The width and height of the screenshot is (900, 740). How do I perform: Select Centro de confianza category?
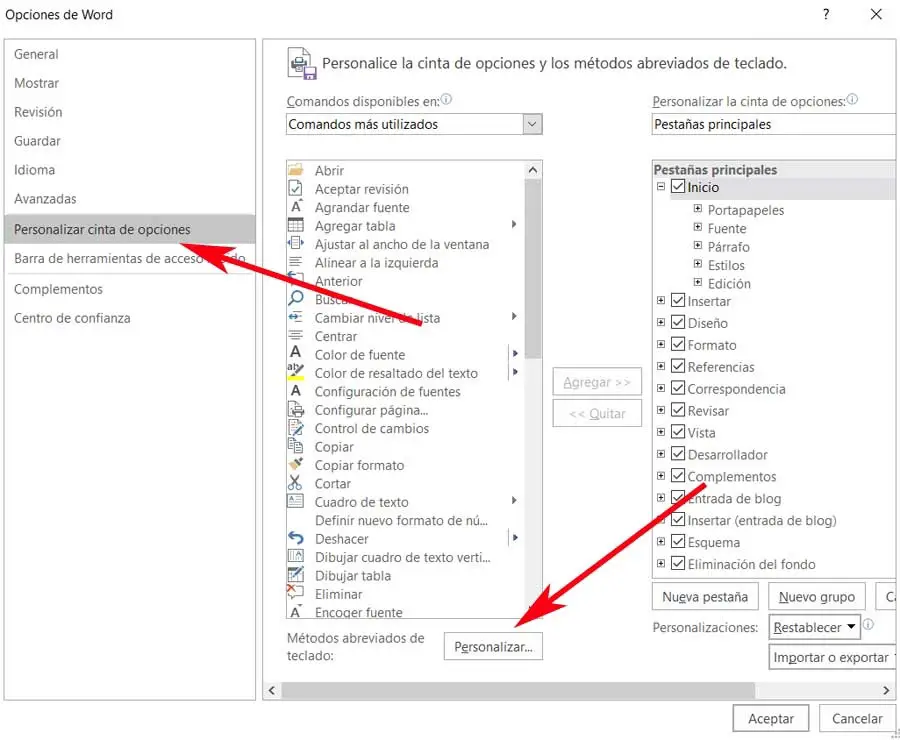(x=130, y=318)
